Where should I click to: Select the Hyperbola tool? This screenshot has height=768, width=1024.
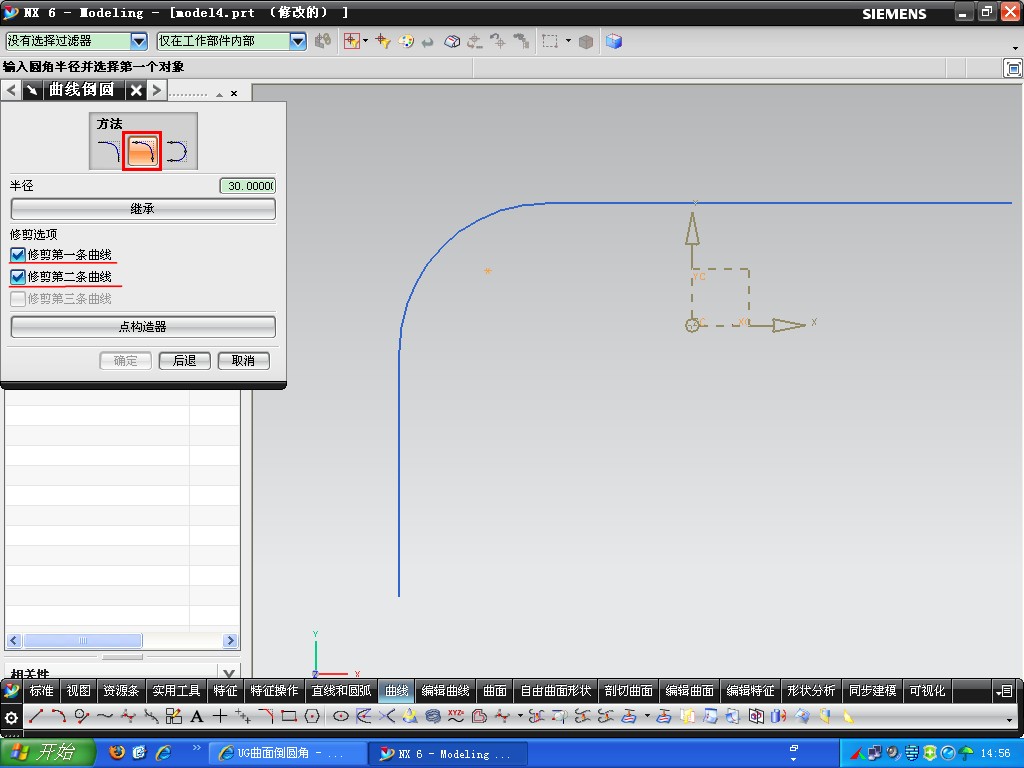[x=387, y=716]
